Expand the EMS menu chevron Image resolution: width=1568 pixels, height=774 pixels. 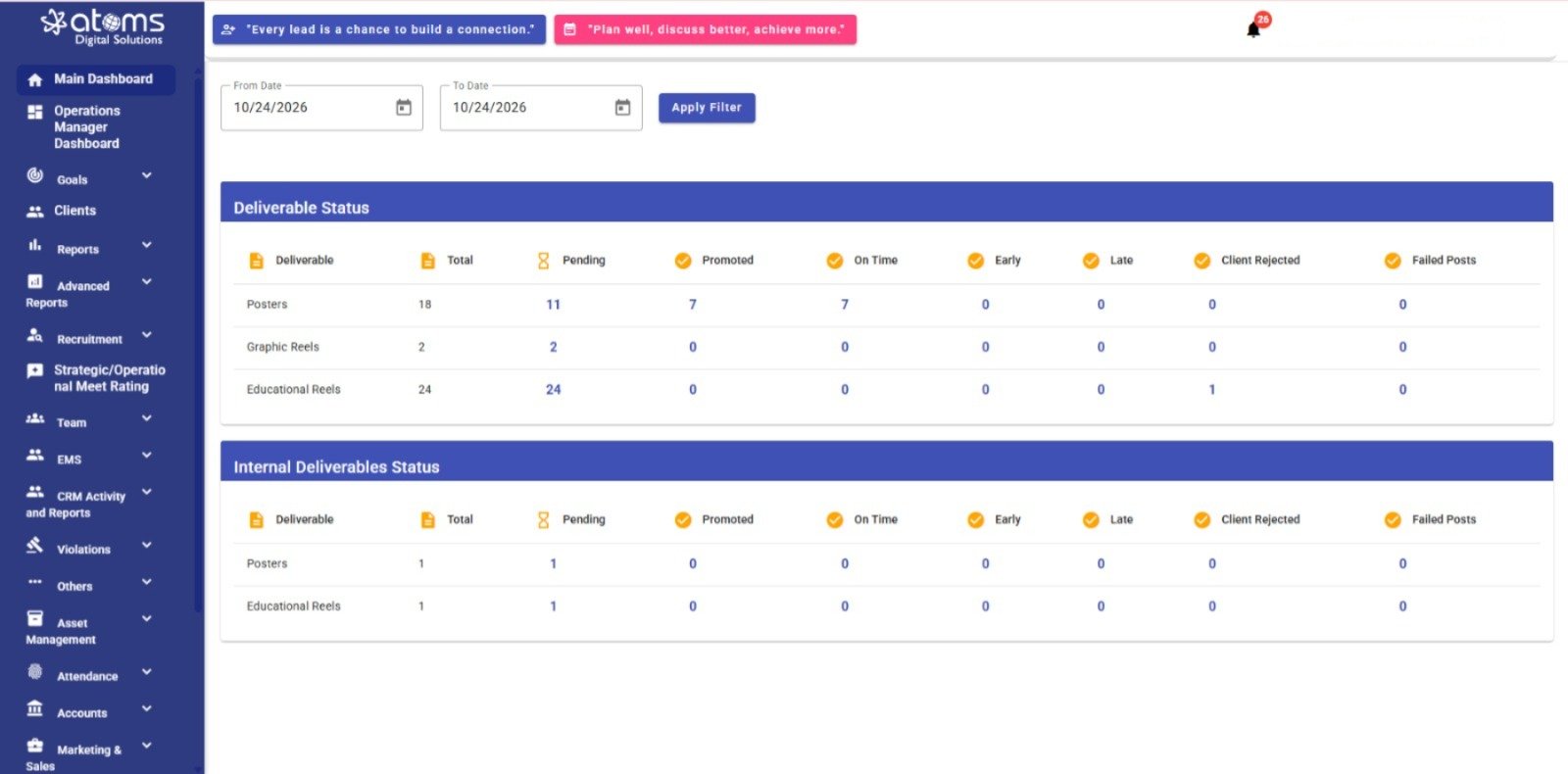(x=147, y=455)
